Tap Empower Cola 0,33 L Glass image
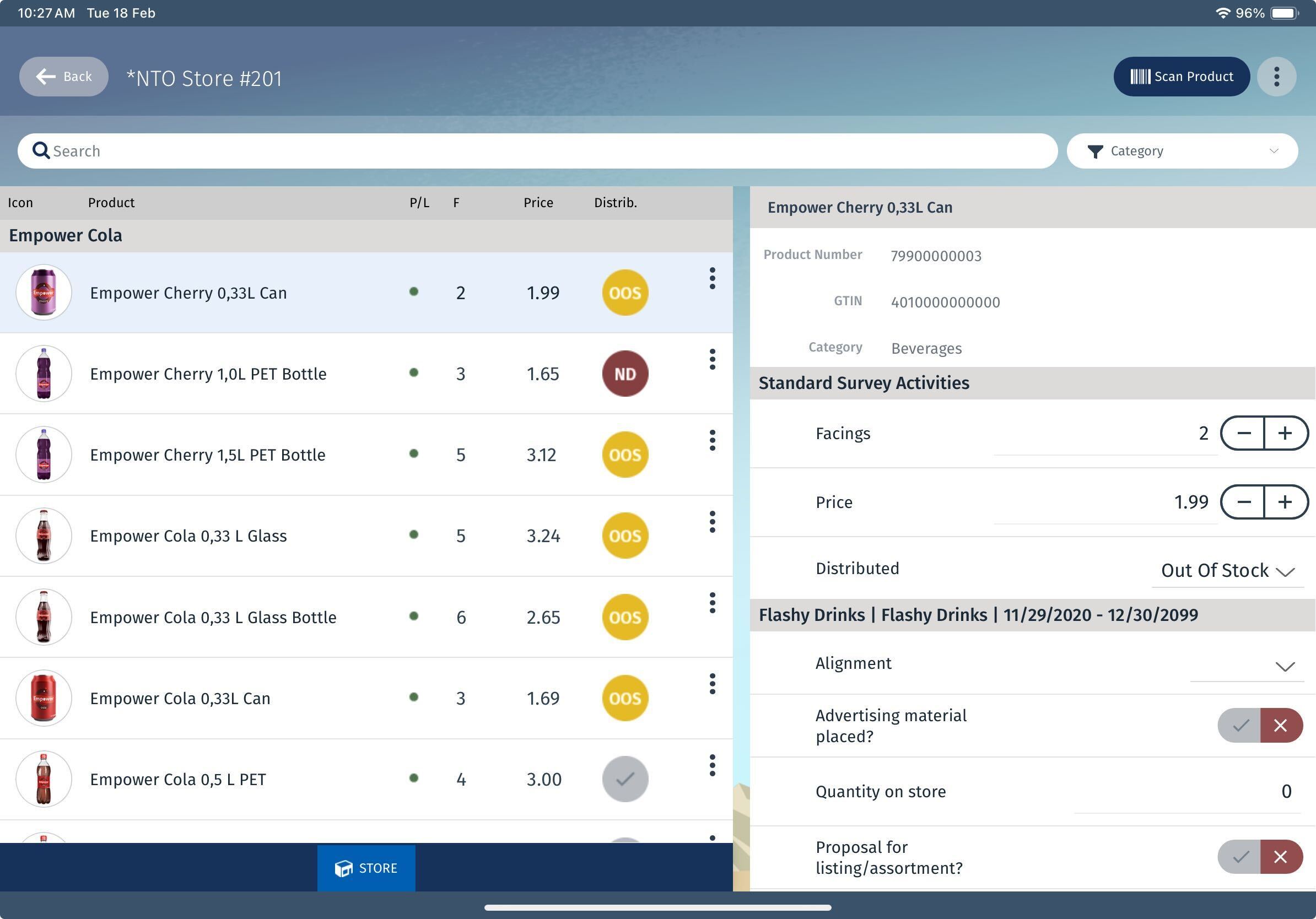 (44, 536)
